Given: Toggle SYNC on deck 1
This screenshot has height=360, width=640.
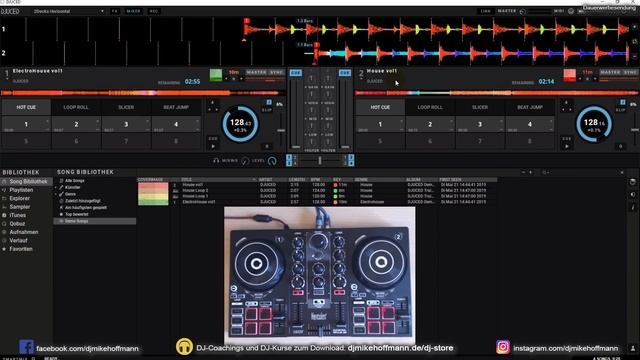Looking at the screenshot, I should 276,72.
